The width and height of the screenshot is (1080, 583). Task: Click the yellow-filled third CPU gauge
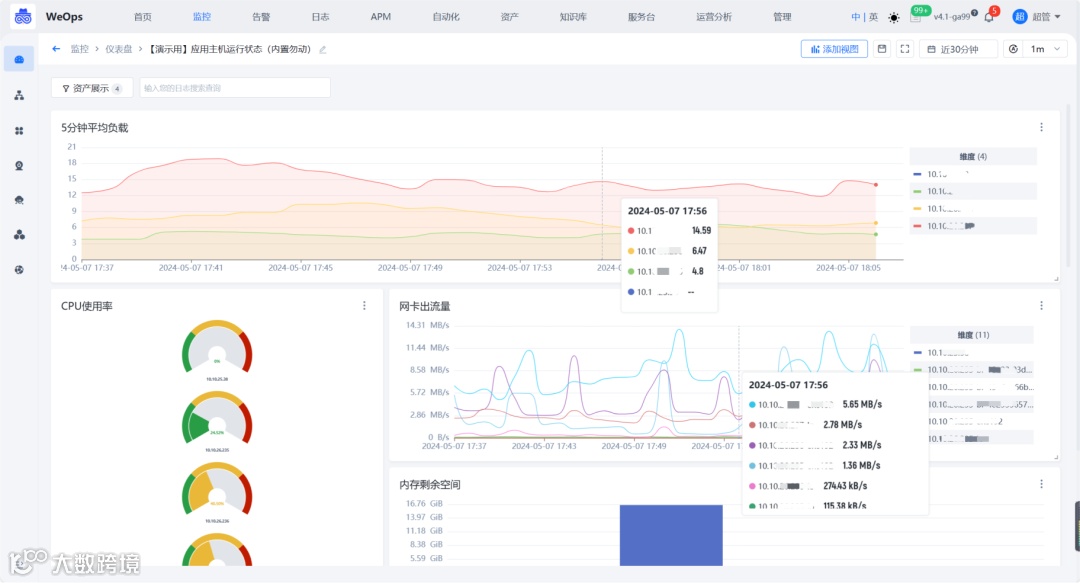coord(217,490)
